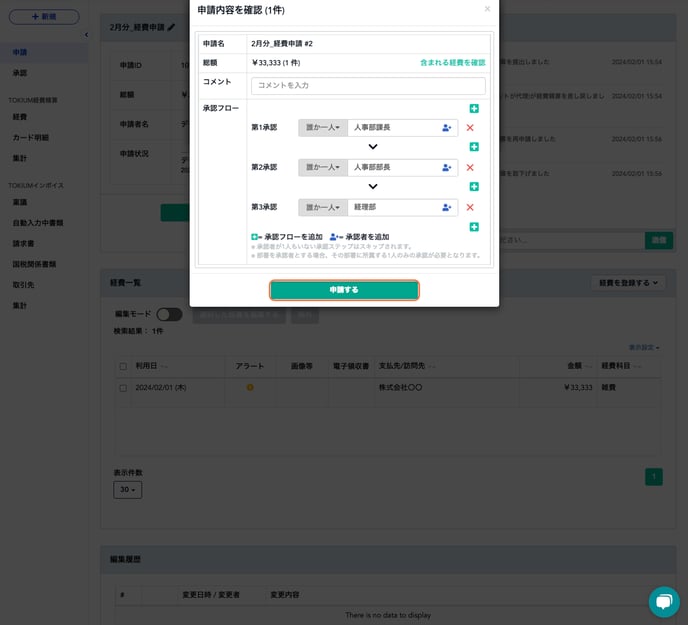688x625 pixels.
Task: Open カード明細 in the sidebar
Action: pyautogui.click(x=31, y=137)
